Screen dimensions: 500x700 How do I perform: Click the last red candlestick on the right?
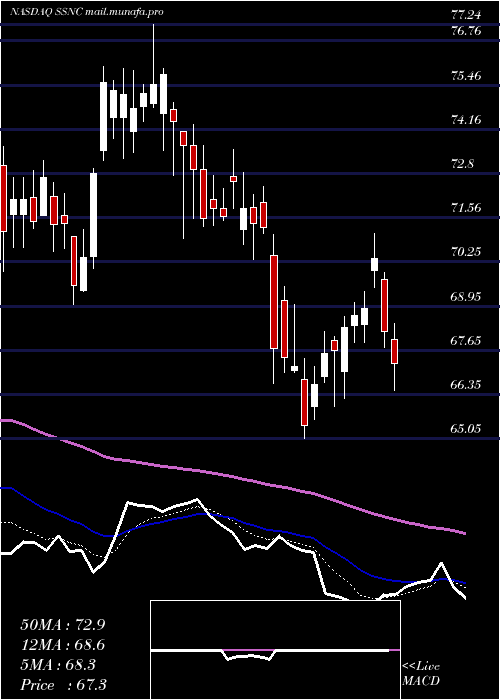point(394,357)
